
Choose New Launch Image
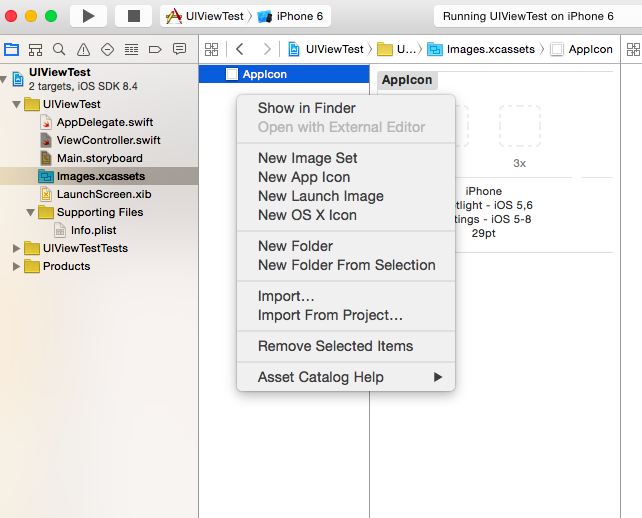(x=346, y=196)
